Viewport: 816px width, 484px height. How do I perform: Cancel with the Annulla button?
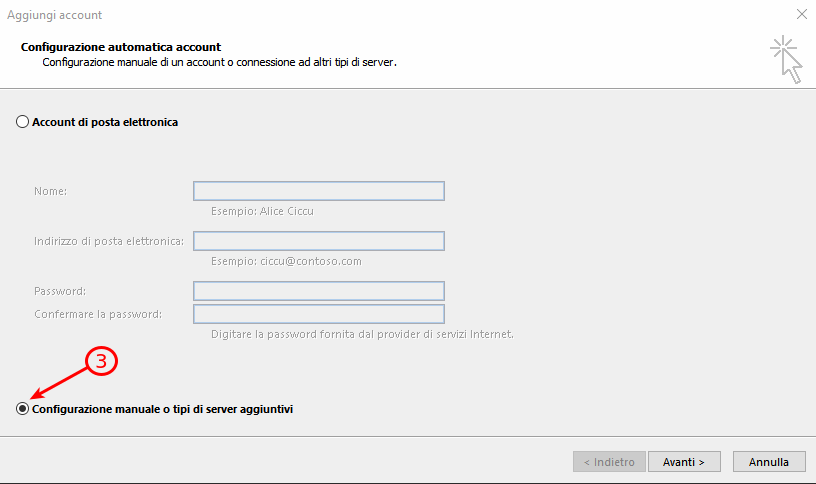tap(769, 462)
